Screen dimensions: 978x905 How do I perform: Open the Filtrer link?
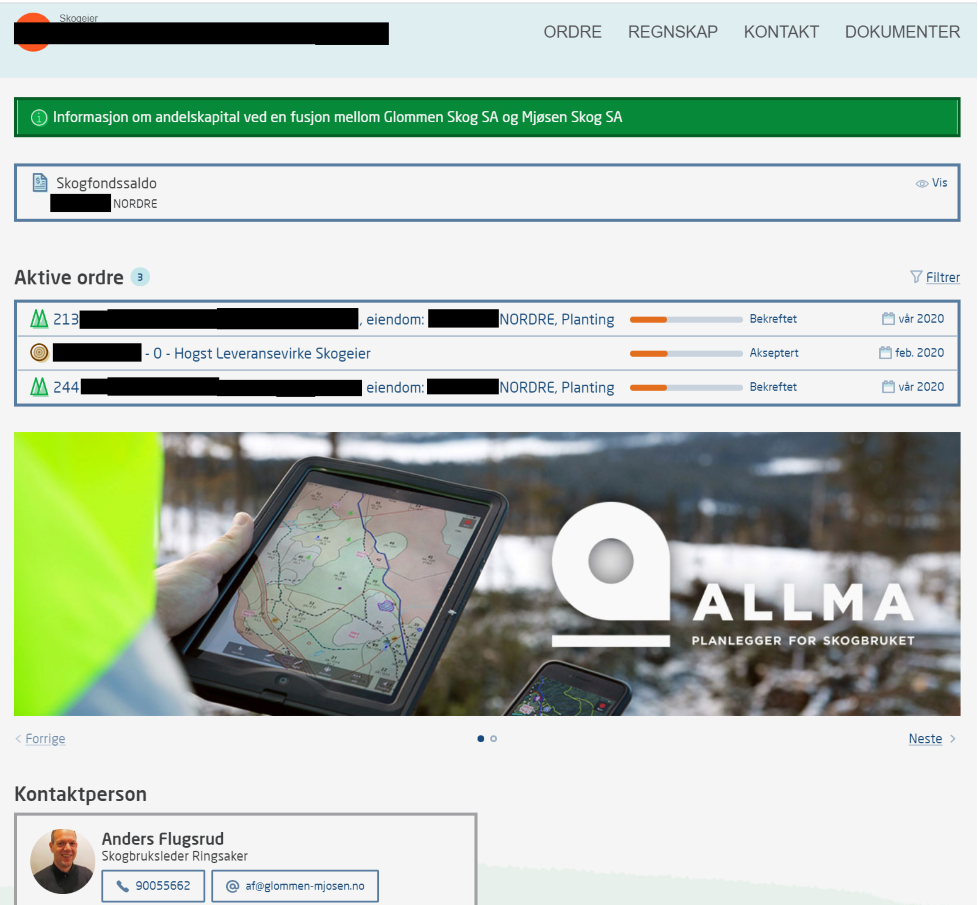coord(942,277)
